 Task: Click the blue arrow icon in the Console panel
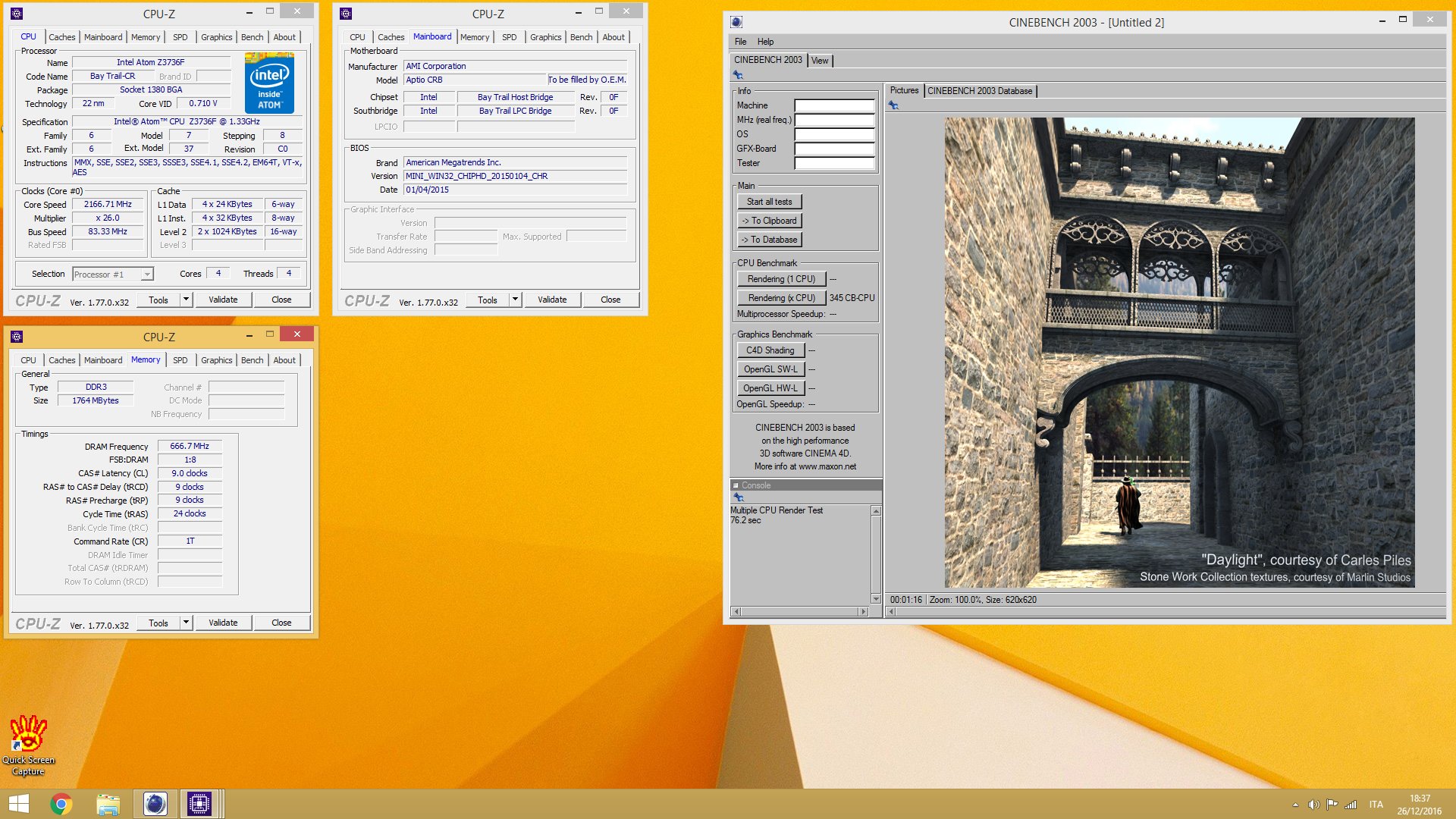[738, 497]
